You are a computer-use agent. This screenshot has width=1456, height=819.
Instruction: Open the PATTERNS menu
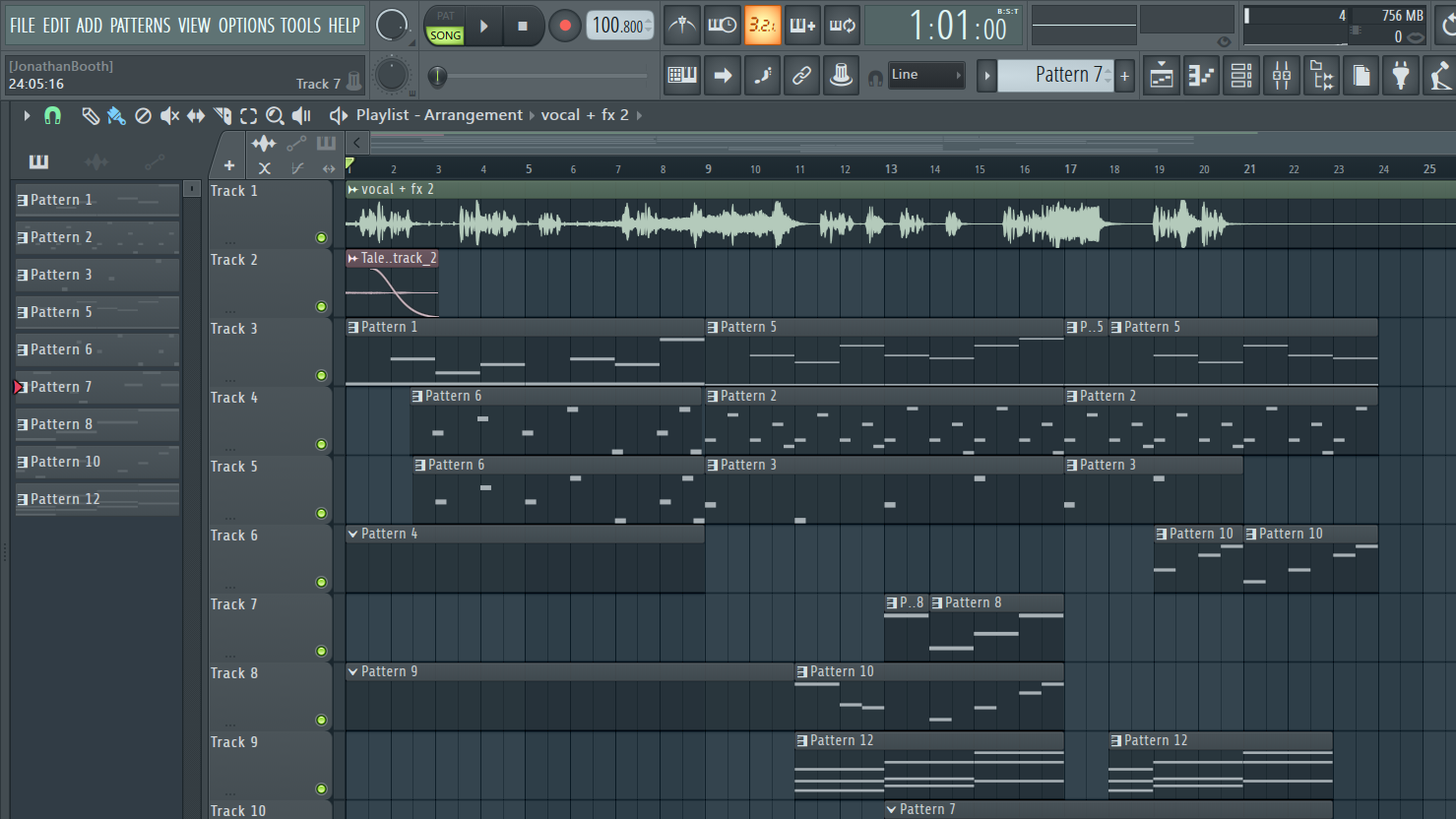click(140, 26)
